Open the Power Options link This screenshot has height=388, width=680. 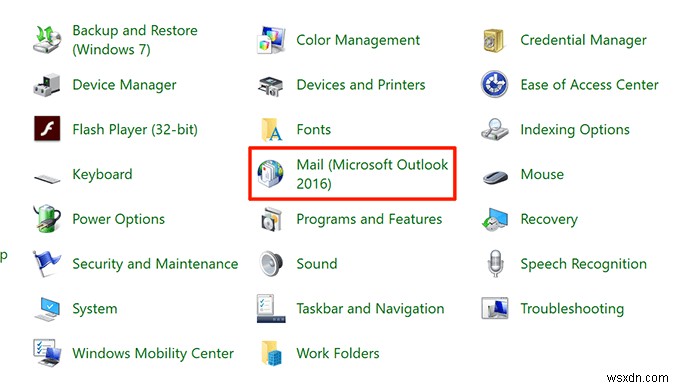118,219
